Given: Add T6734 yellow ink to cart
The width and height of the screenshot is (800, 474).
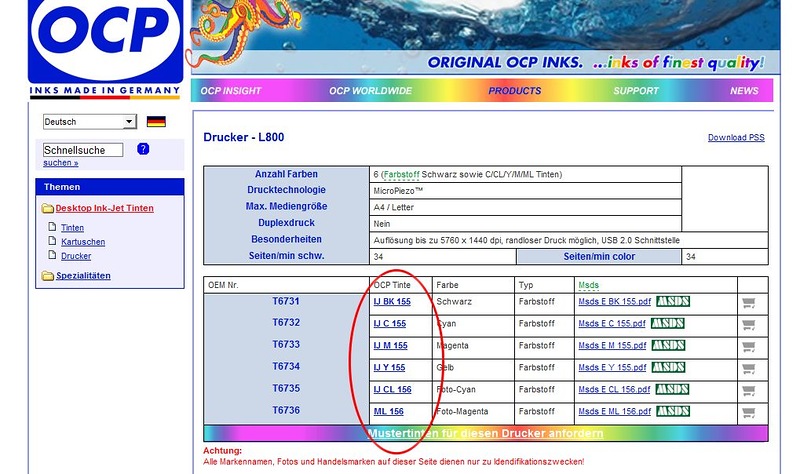Looking at the screenshot, I should click(x=748, y=369).
